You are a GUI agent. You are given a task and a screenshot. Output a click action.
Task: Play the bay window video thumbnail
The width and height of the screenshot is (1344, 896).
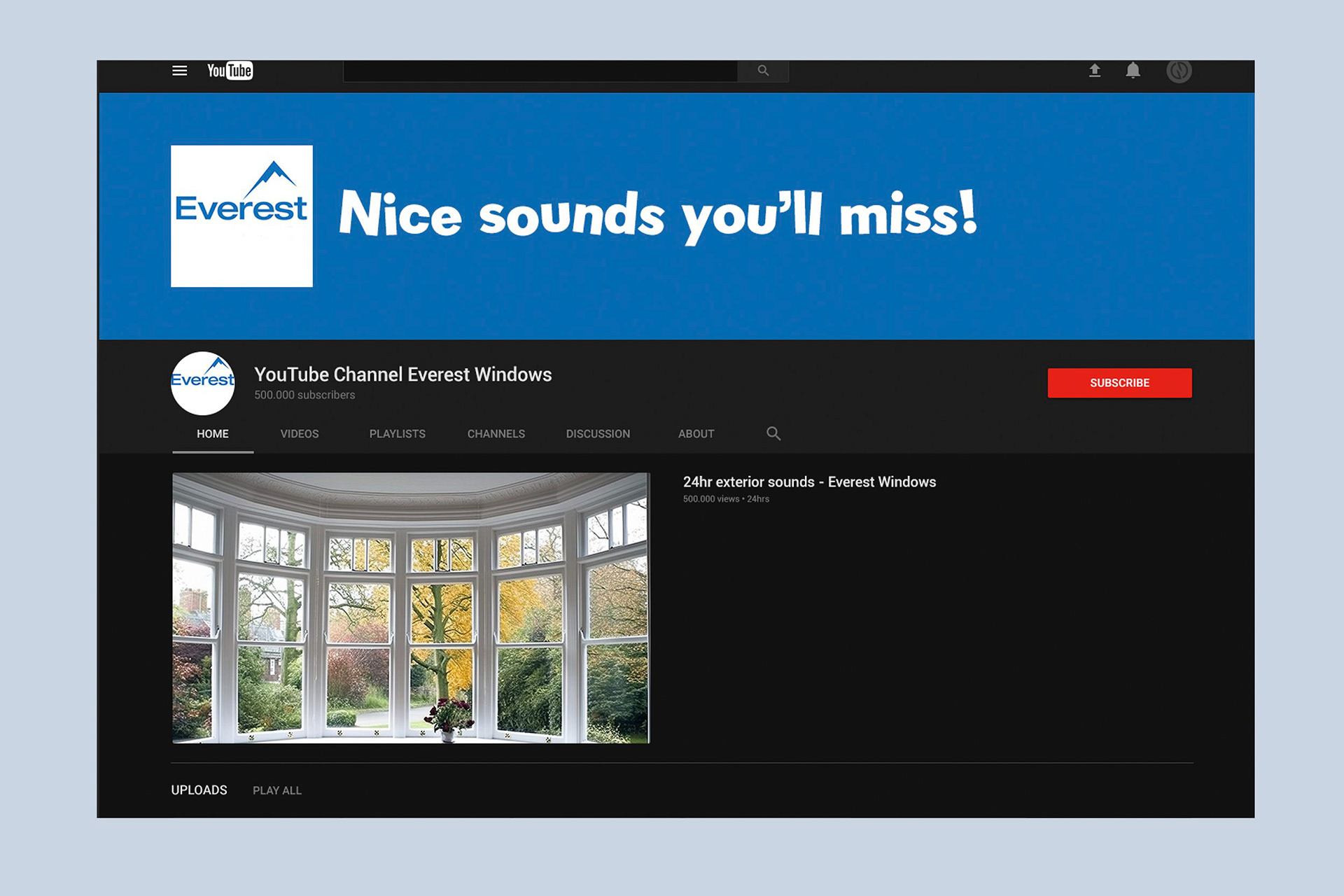coord(412,608)
